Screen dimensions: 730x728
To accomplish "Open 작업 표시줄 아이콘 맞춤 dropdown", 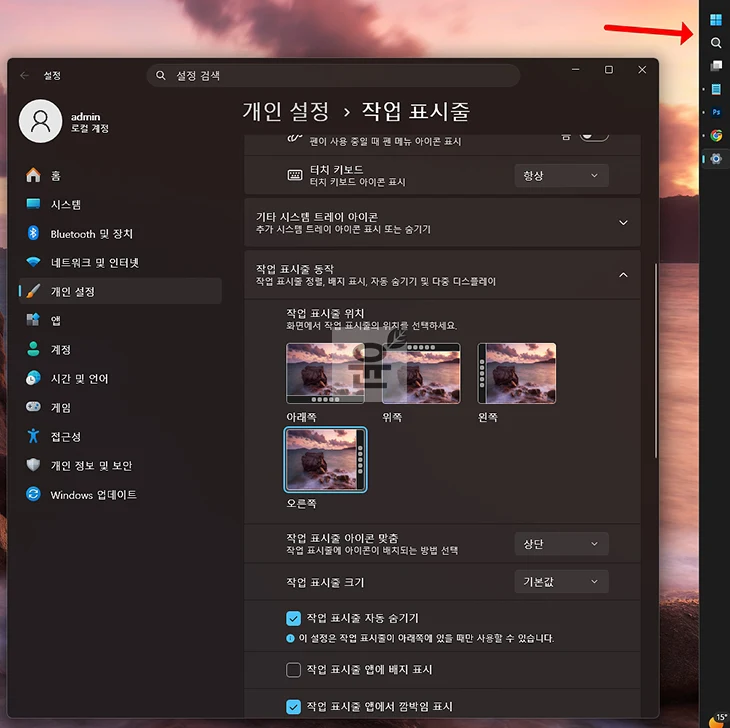I will coord(561,544).
